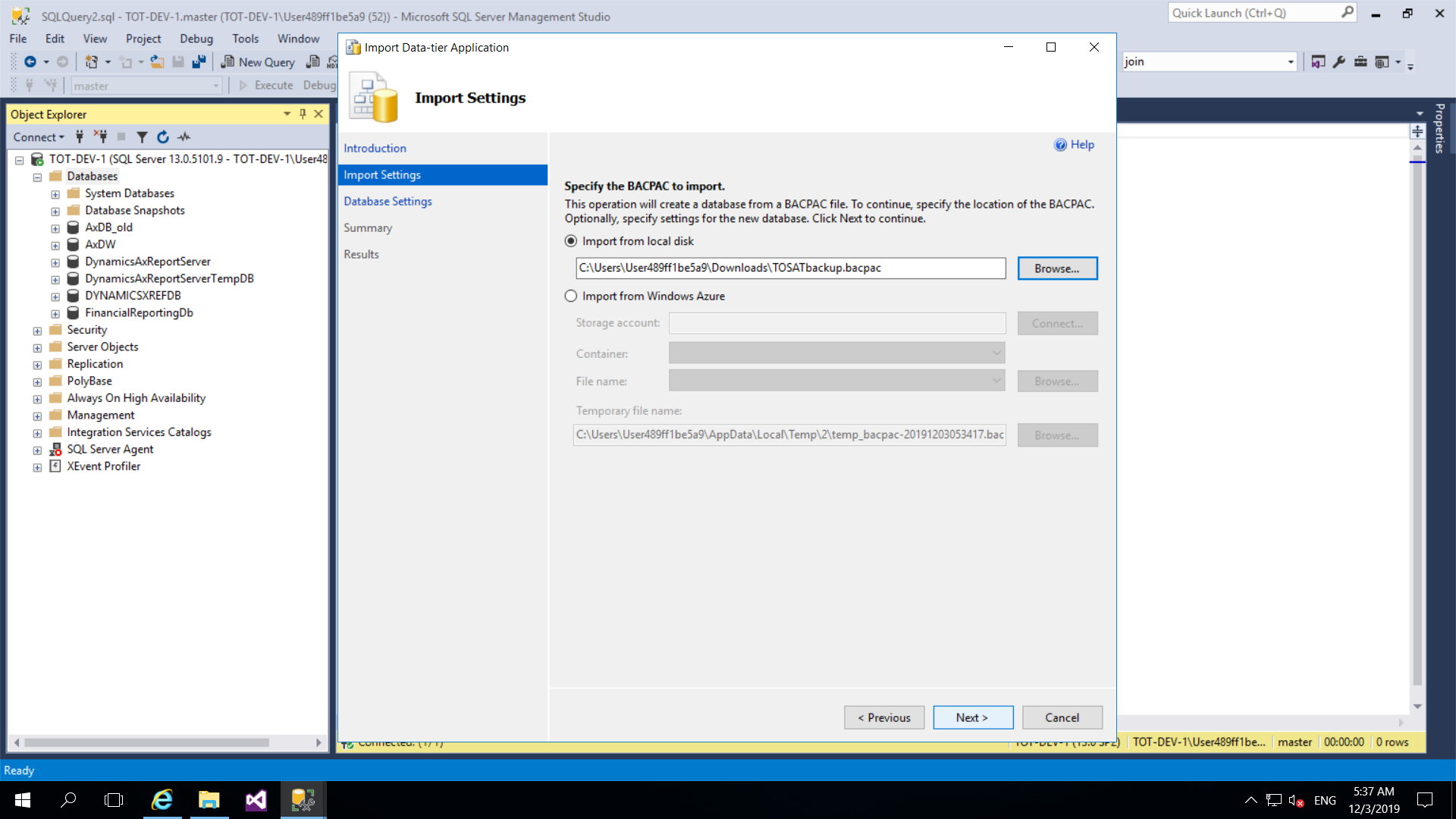Go to Database Settings wizard step
Screen dimensions: 1456x819
click(388, 202)
